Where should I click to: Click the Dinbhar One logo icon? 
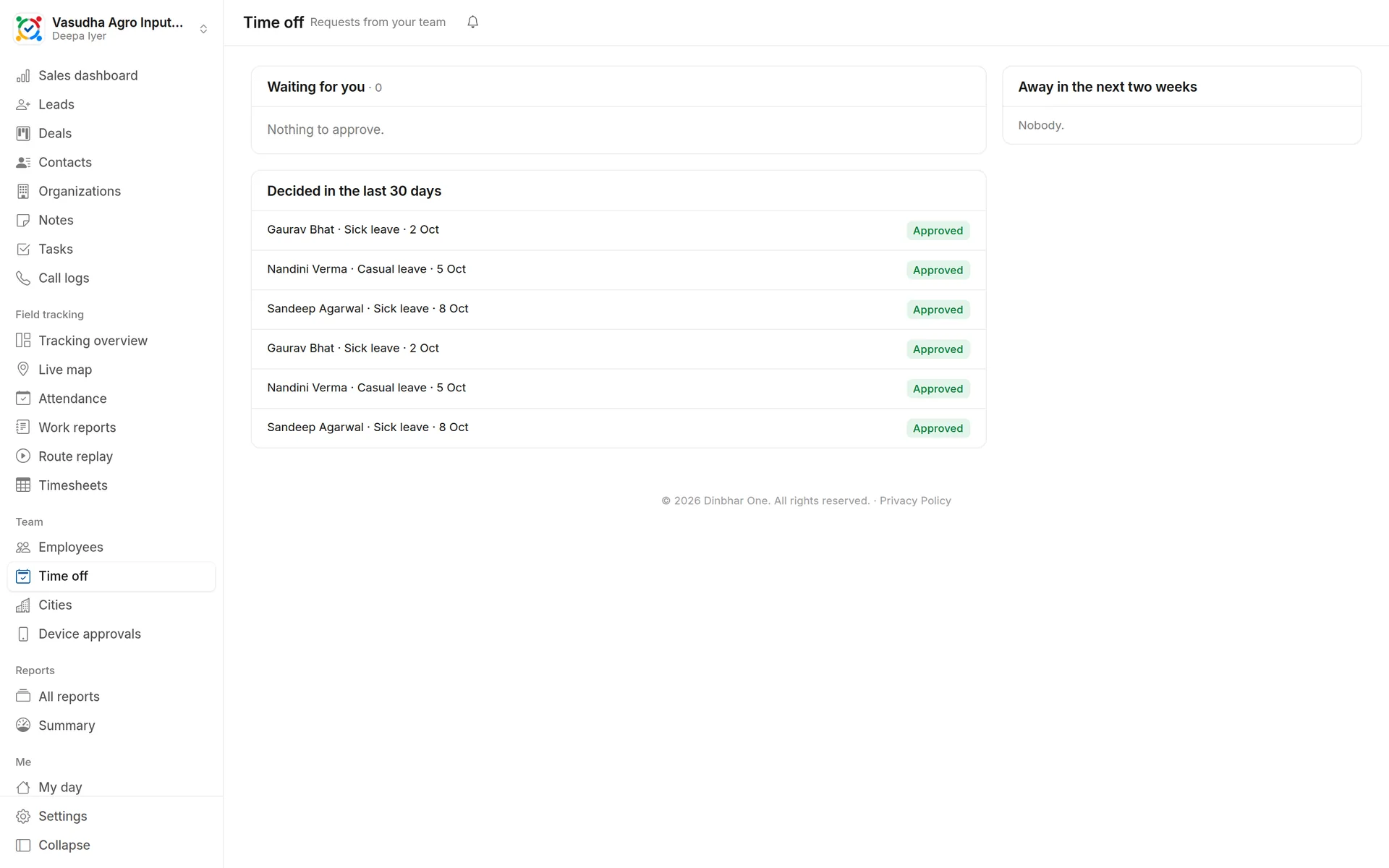pos(29,29)
